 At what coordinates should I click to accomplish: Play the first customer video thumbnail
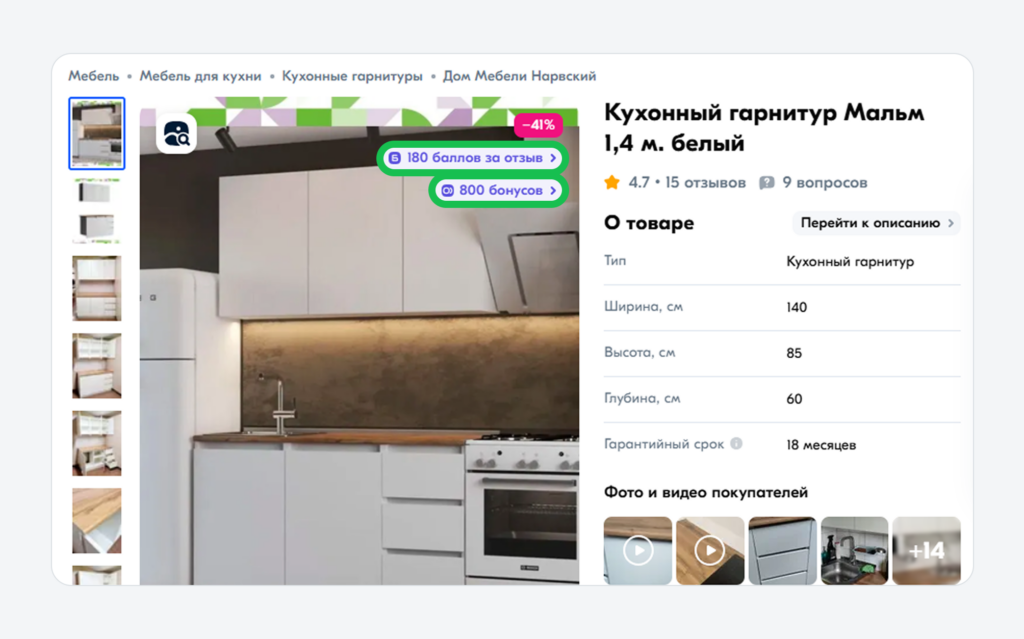637,549
